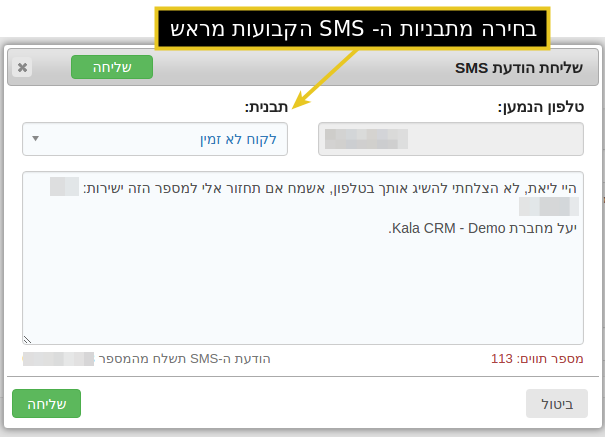Click the small arrow of the template dropdown
Screen dimensions: 607x438
[36, 139]
